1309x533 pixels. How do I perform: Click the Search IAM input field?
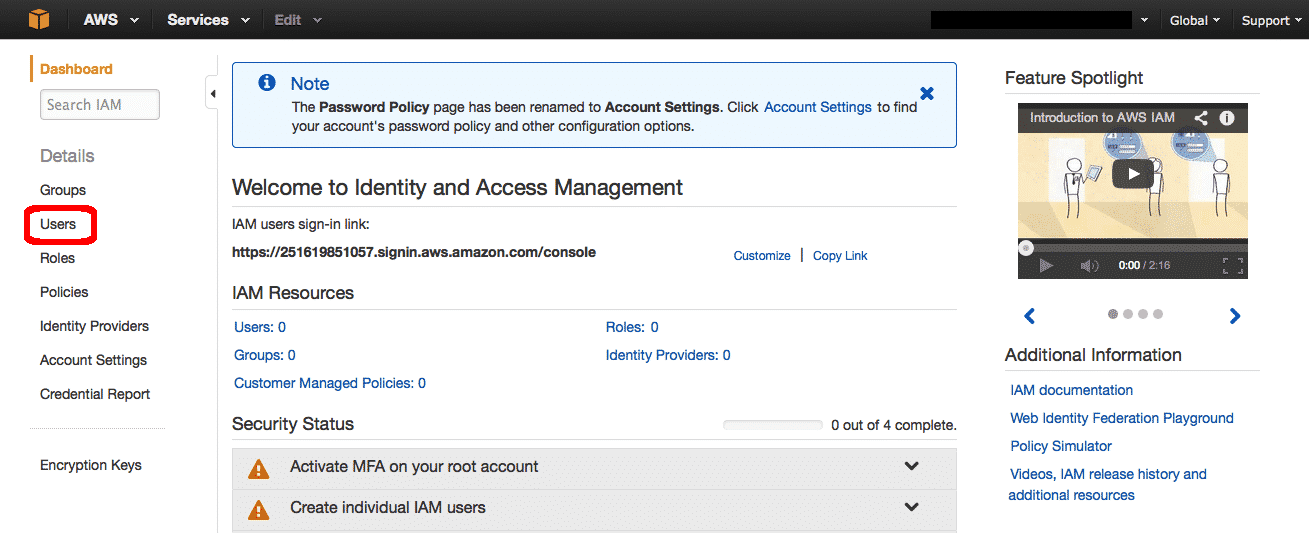pos(99,105)
